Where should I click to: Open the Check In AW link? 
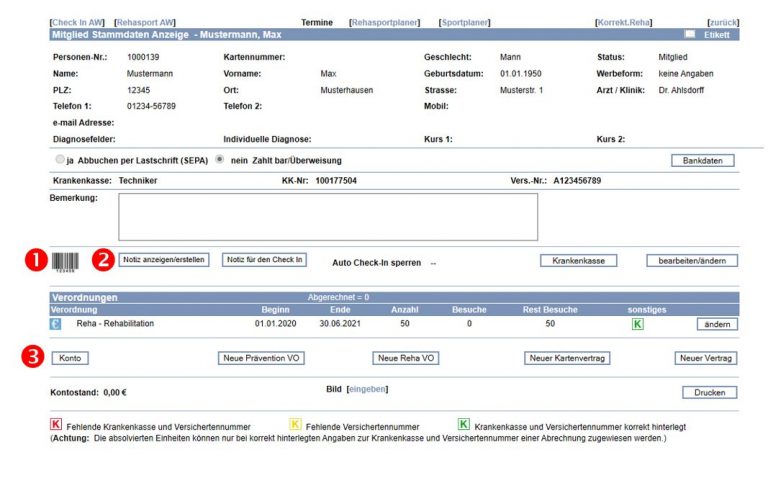76,22
